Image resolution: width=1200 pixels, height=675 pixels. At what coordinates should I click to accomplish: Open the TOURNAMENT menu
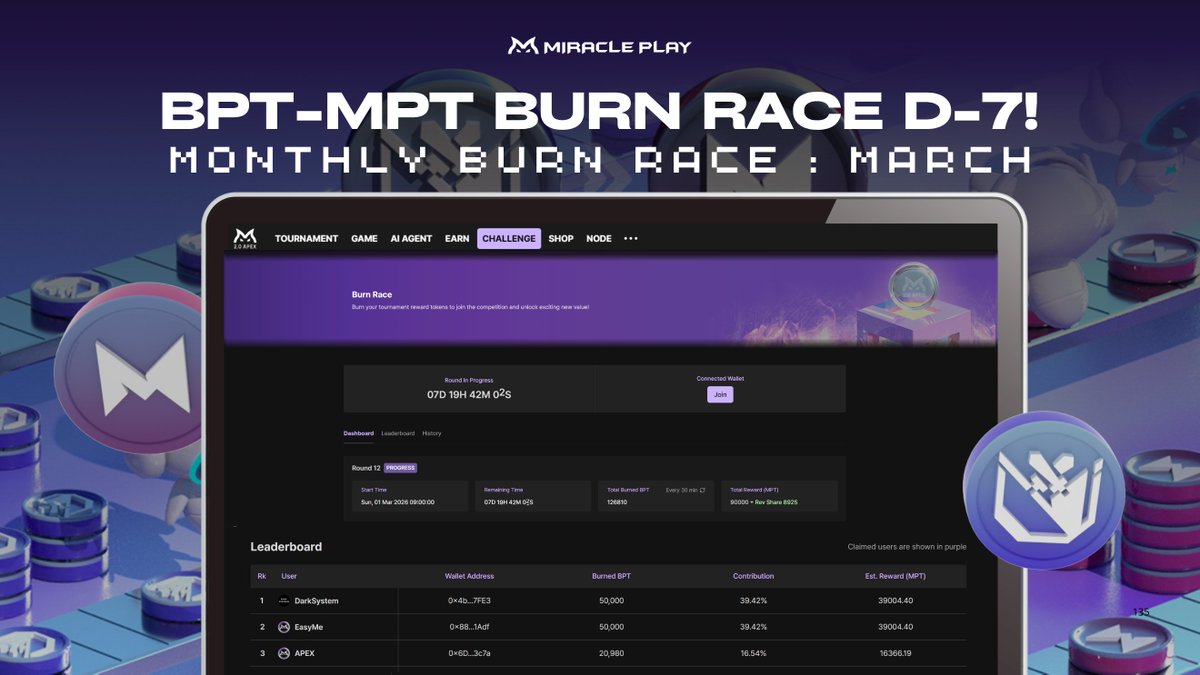click(307, 239)
